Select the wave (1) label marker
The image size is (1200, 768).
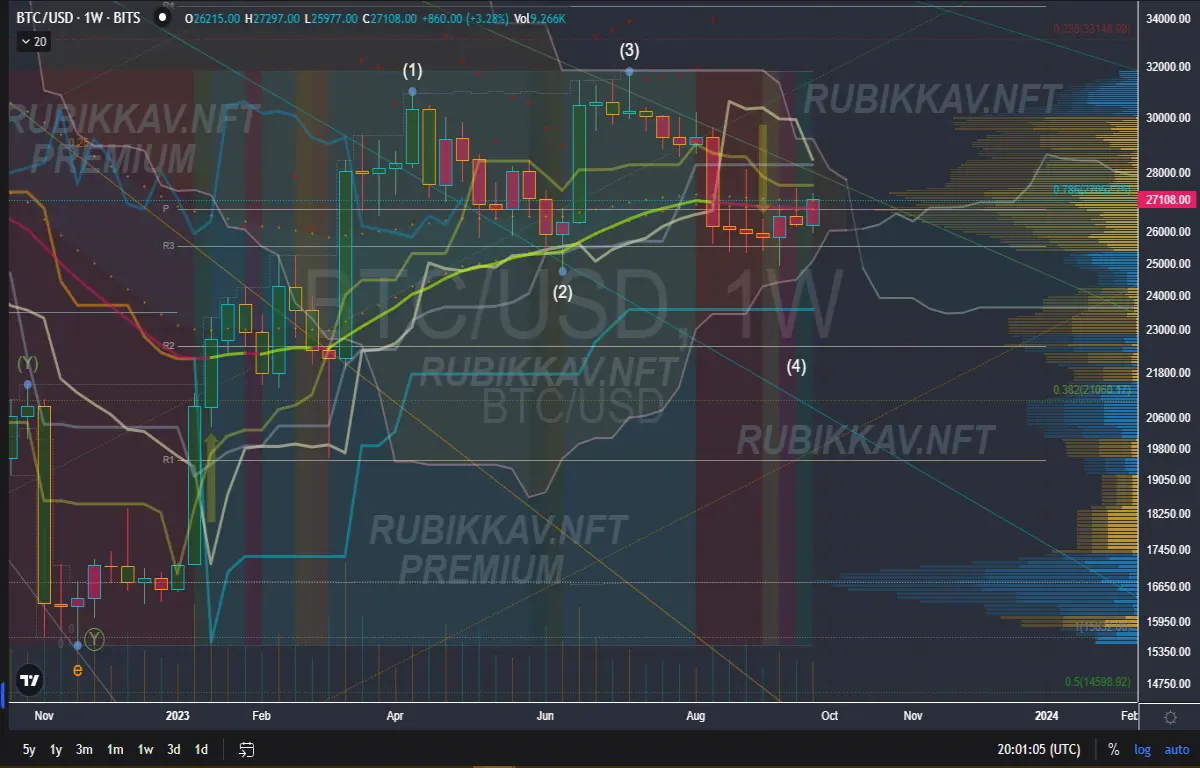coord(413,71)
